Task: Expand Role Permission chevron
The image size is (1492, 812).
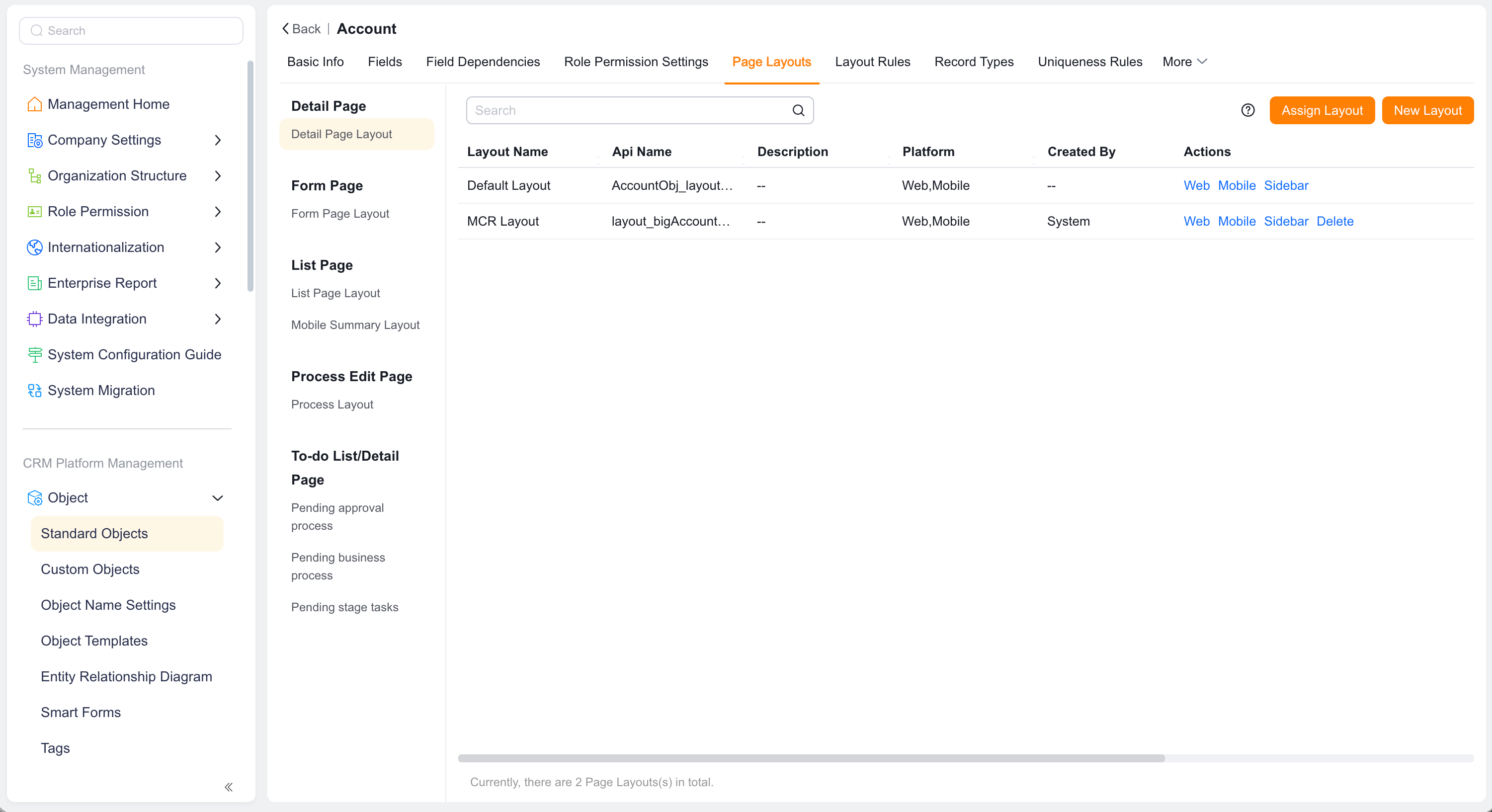Action: (218, 212)
